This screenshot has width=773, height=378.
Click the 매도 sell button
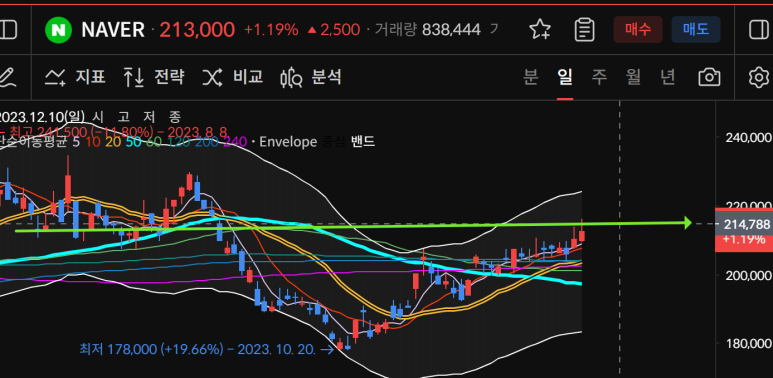coord(696,30)
